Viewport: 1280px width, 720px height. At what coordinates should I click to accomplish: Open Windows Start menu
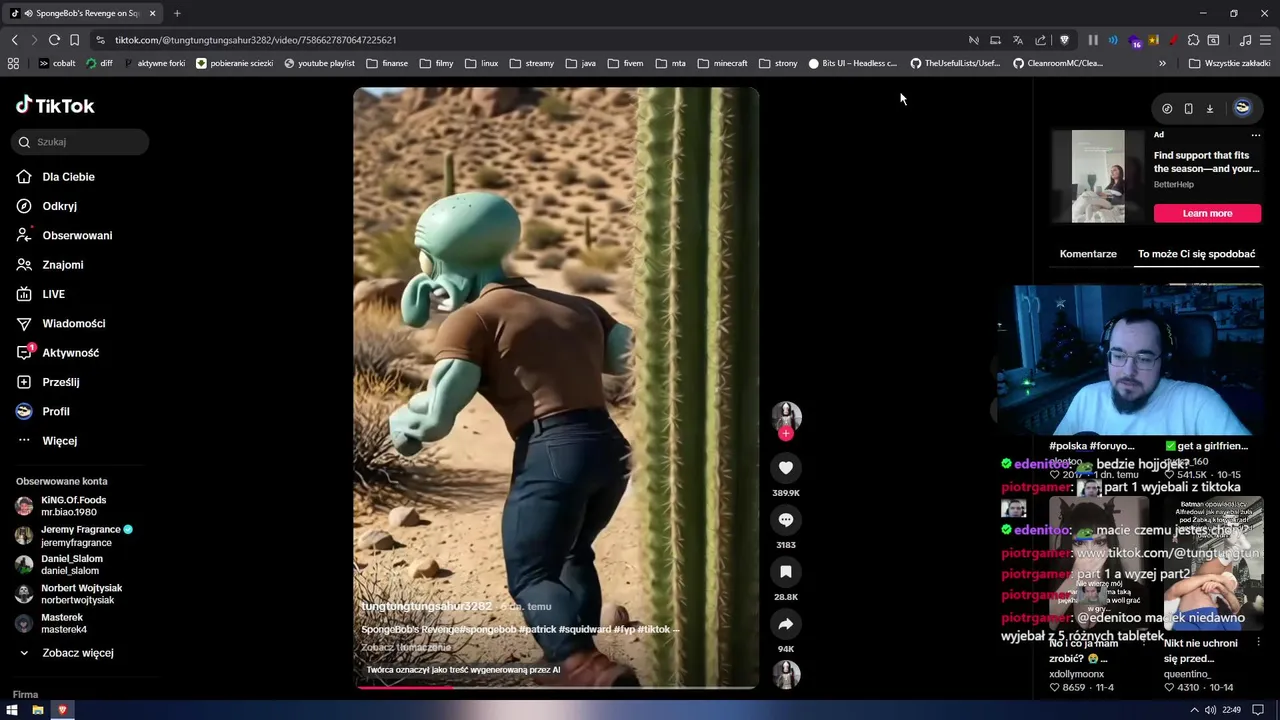pyautogui.click(x=12, y=710)
